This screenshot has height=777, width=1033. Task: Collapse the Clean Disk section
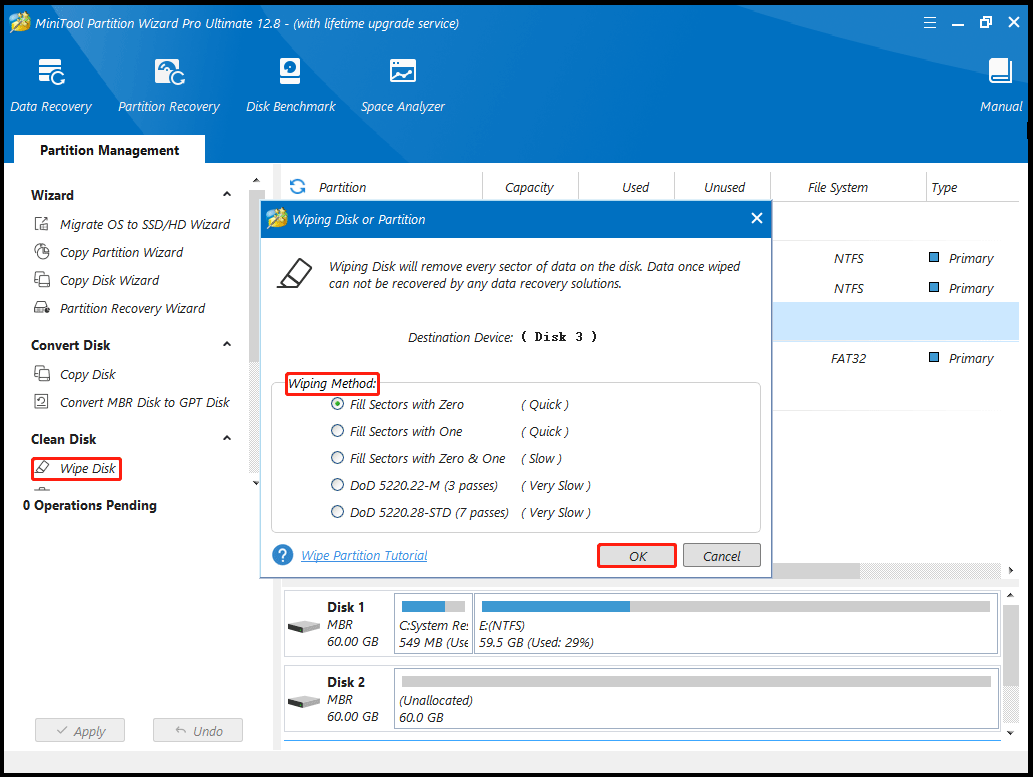(227, 438)
